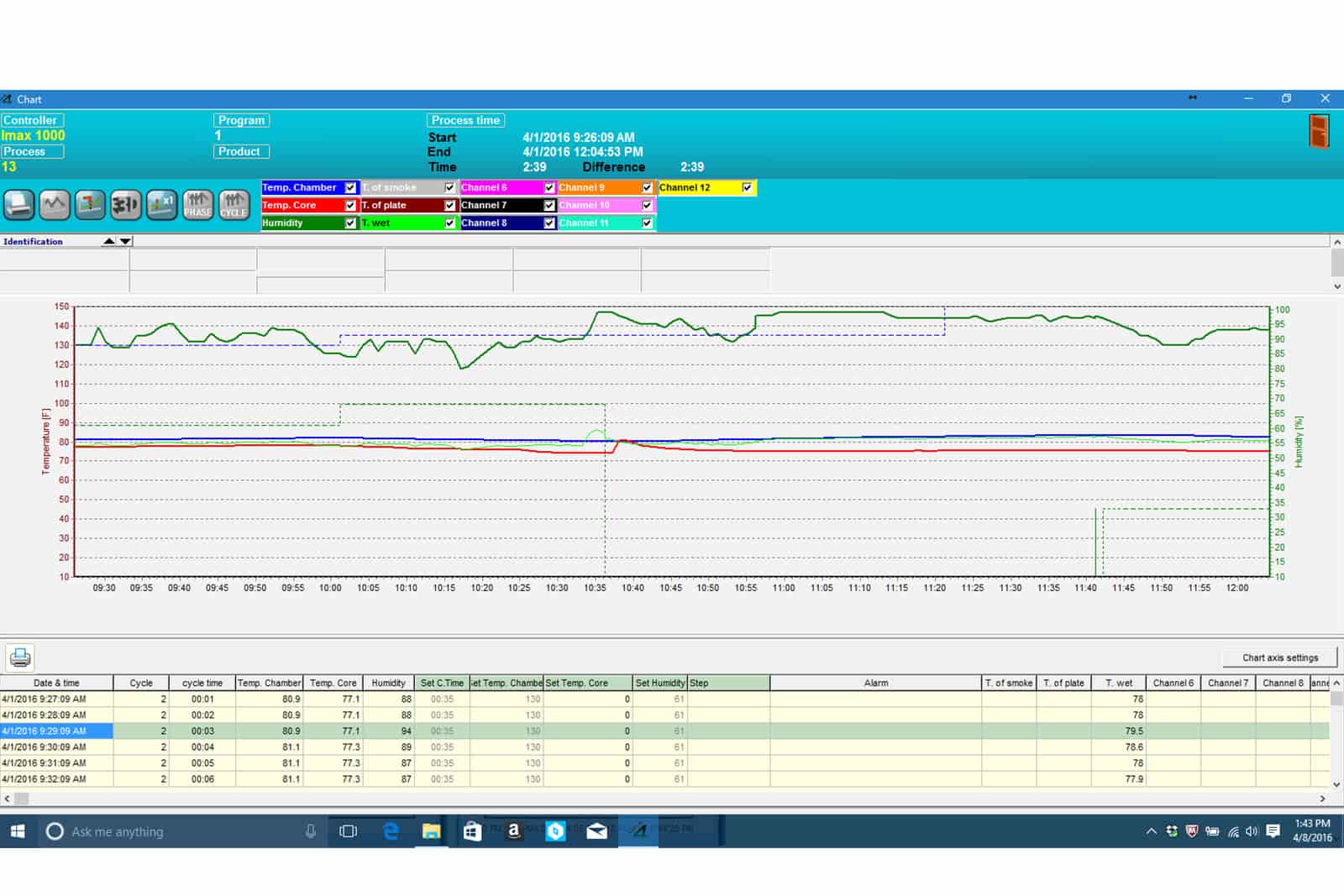The width and height of the screenshot is (1344, 896).
Task: Open the 3D chart view icon
Action: coord(126,204)
